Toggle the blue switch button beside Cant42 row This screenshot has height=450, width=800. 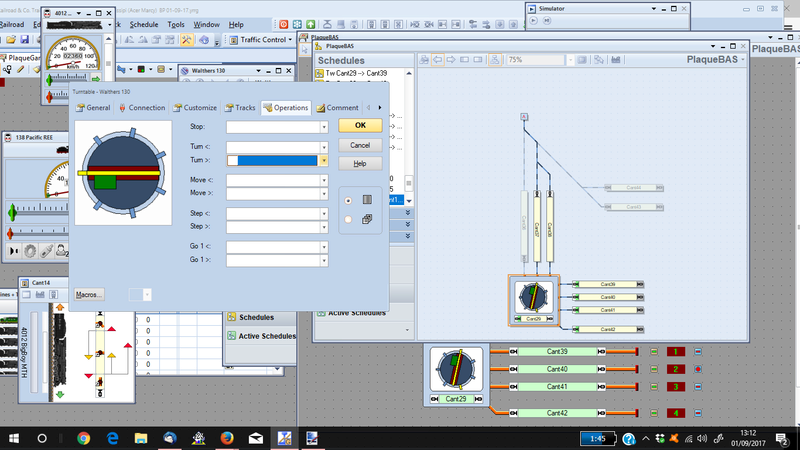(697, 413)
